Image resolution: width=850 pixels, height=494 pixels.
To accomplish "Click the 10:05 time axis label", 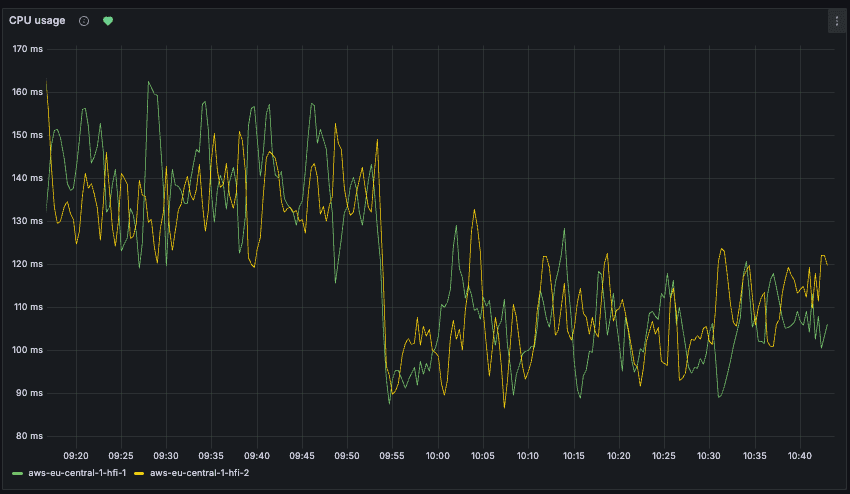I will [482, 456].
